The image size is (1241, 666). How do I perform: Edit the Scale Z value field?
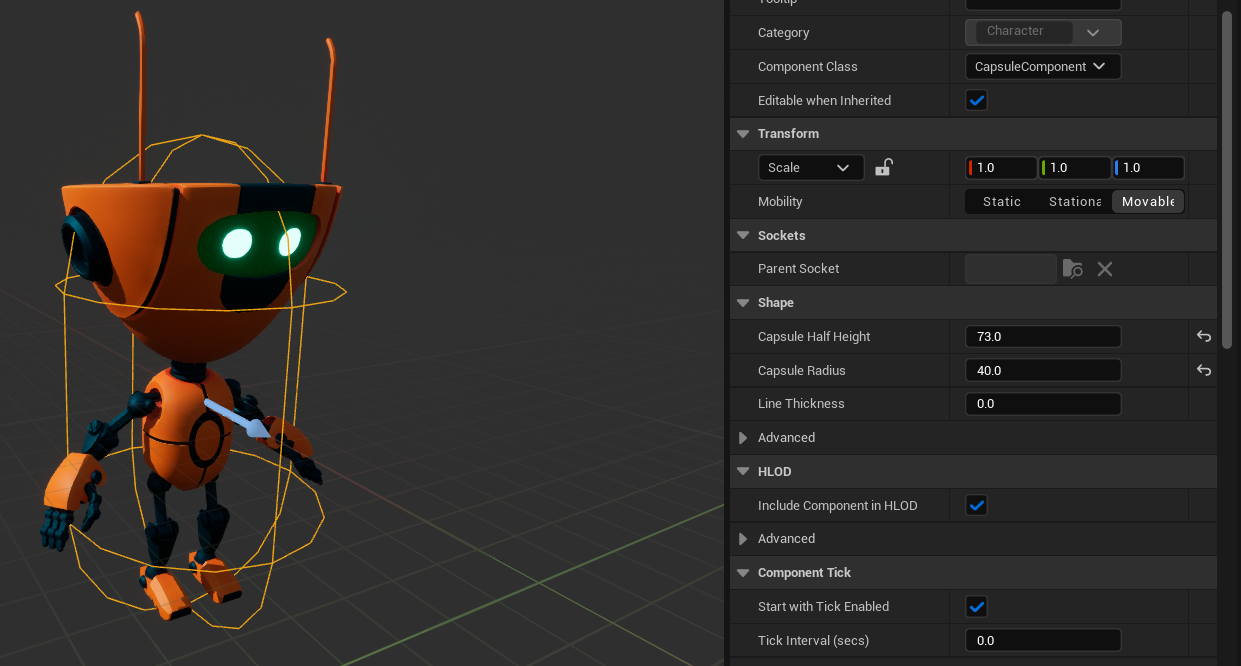[x=1149, y=167]
